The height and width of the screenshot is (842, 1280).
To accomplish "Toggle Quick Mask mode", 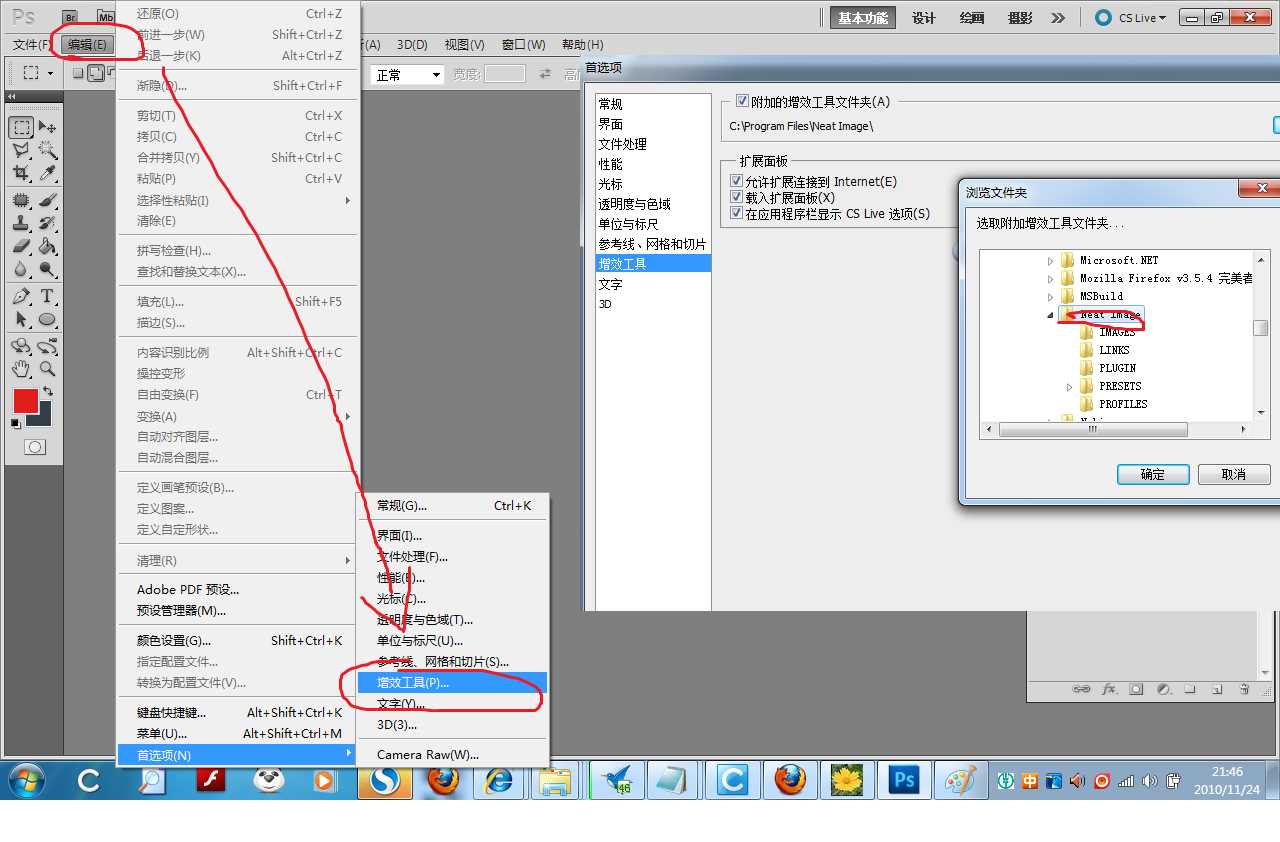I will point(35,447).
